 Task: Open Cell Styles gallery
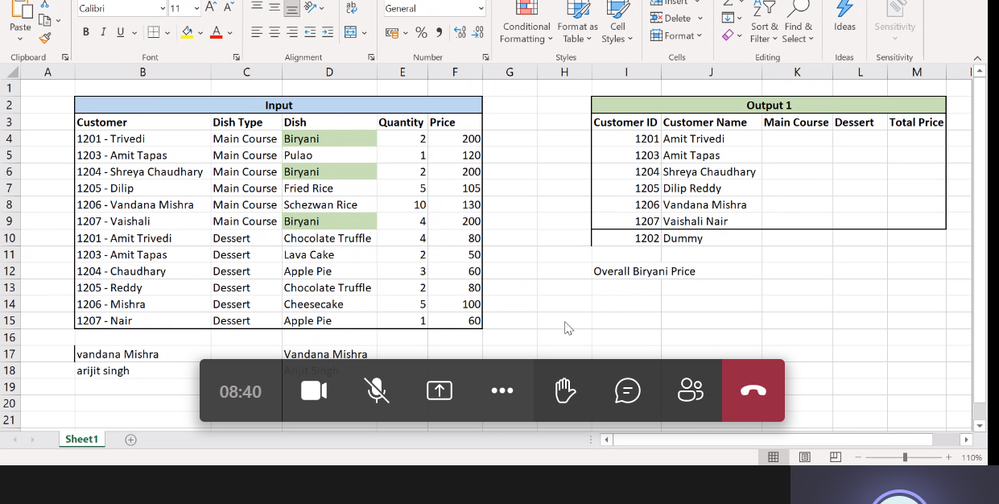pyautogui.click(x=617, y=22)
